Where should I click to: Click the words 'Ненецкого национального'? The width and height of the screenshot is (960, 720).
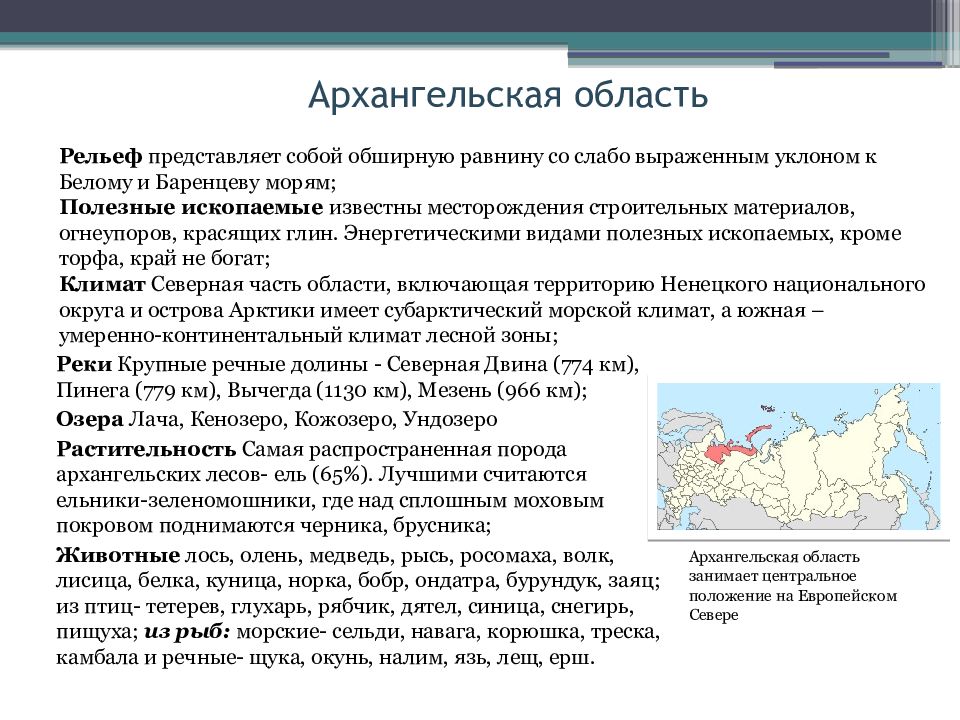point(793,285)
